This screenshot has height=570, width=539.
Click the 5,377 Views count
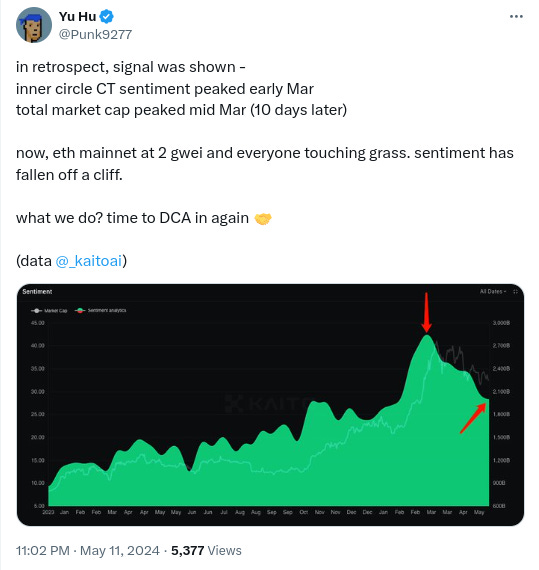coord(206,551)
